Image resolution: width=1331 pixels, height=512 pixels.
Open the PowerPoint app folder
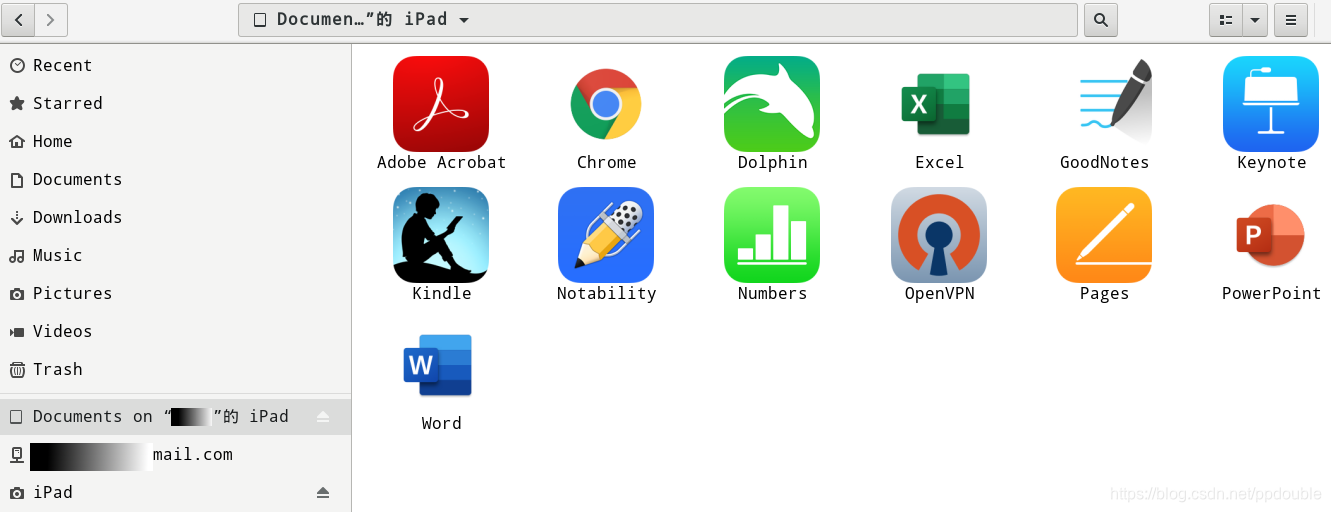click(x=1271, y=235)
